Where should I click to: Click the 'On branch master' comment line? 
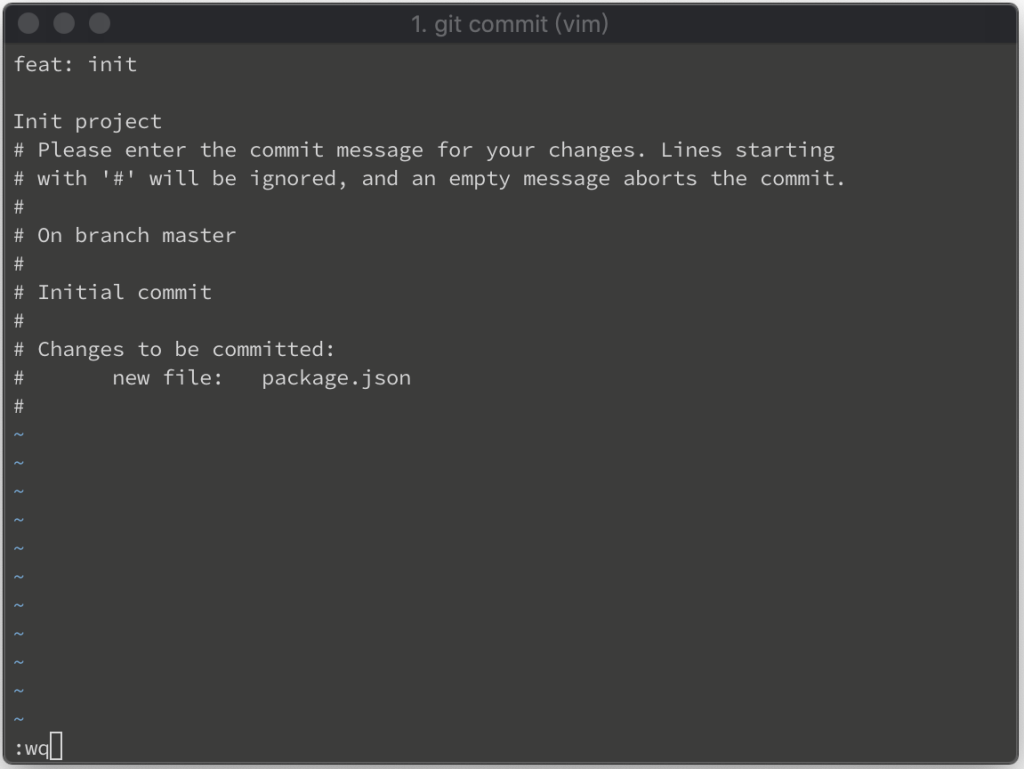pos(125,235)
